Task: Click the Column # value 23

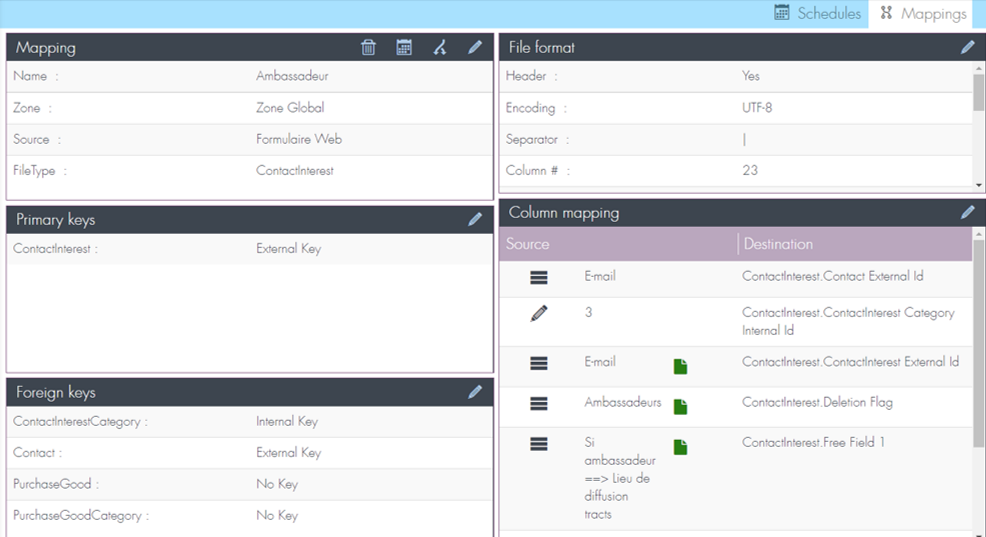Action: tap(750, 170)
